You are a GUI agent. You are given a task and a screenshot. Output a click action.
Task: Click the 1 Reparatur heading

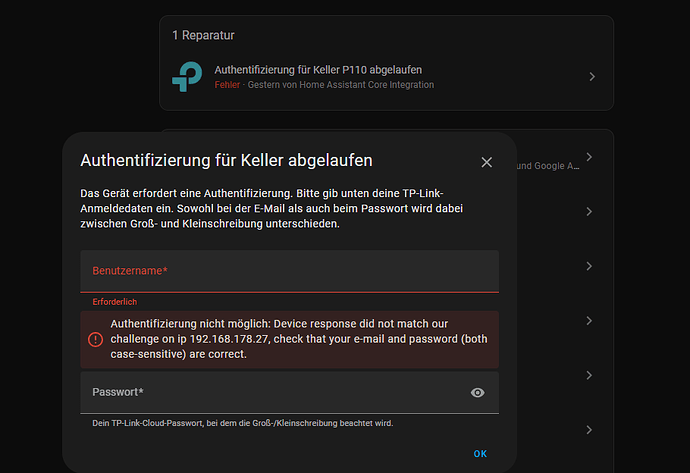click(x=203, y=35)
